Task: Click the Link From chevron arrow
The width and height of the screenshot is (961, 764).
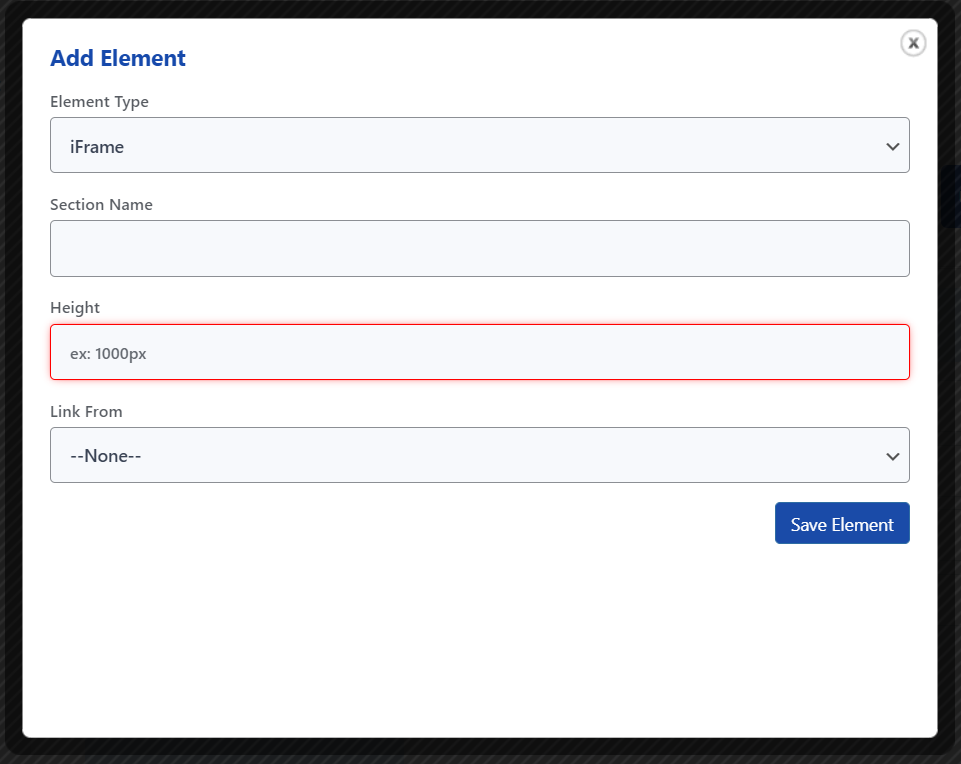Action: pos(892,456)
